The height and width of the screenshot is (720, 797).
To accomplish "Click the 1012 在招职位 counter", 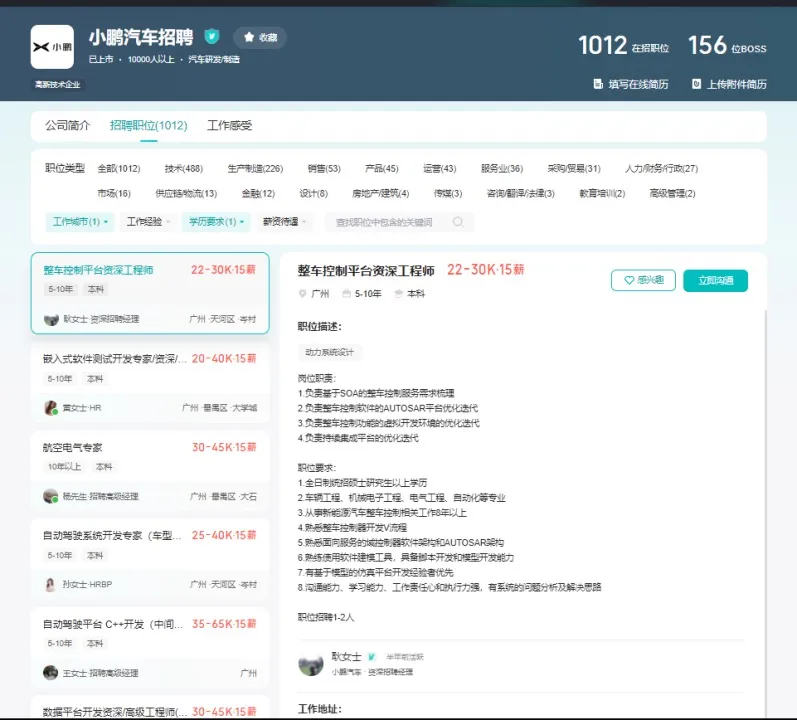I will (x=624, y=46).
